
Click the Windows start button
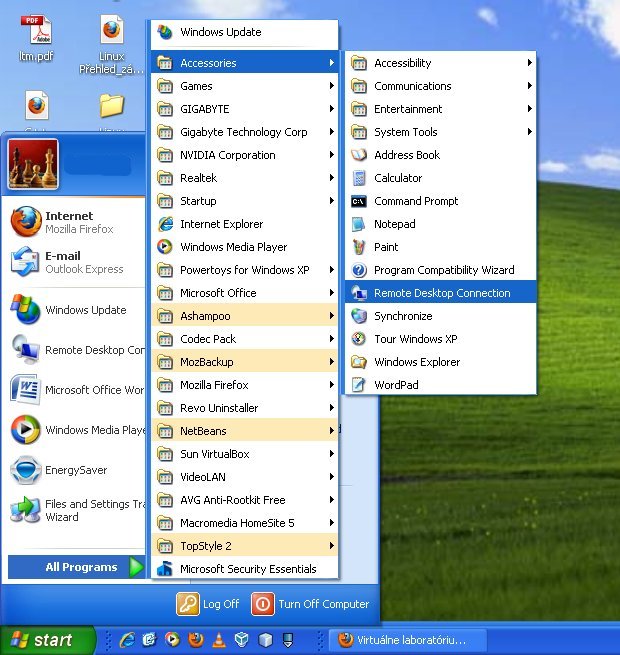[x=47, y=640]
